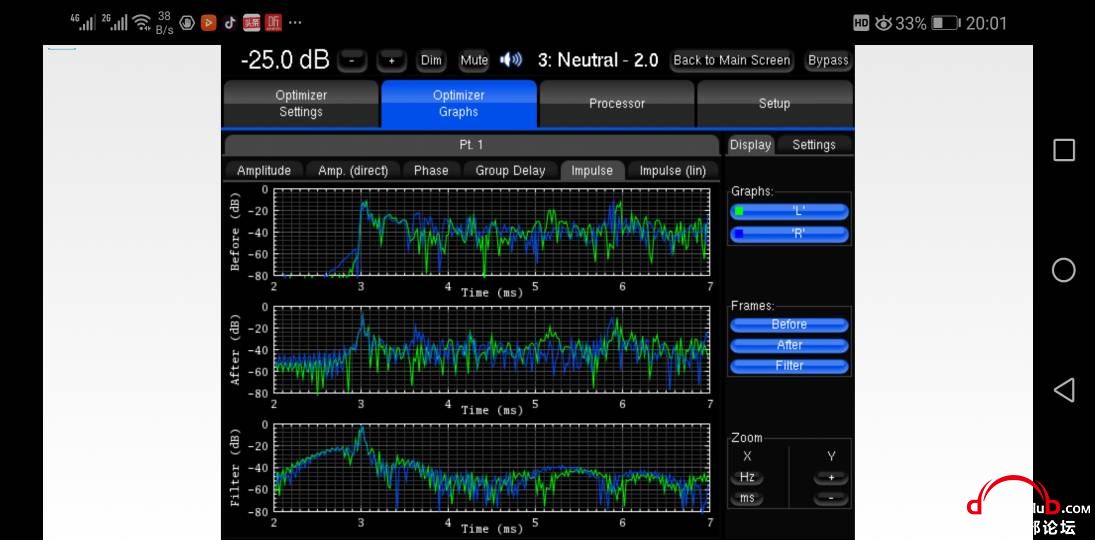The image size is (1095, 540).
Task: Click the -25.0 dB volume readout
Action: click(x=284, y=61)
